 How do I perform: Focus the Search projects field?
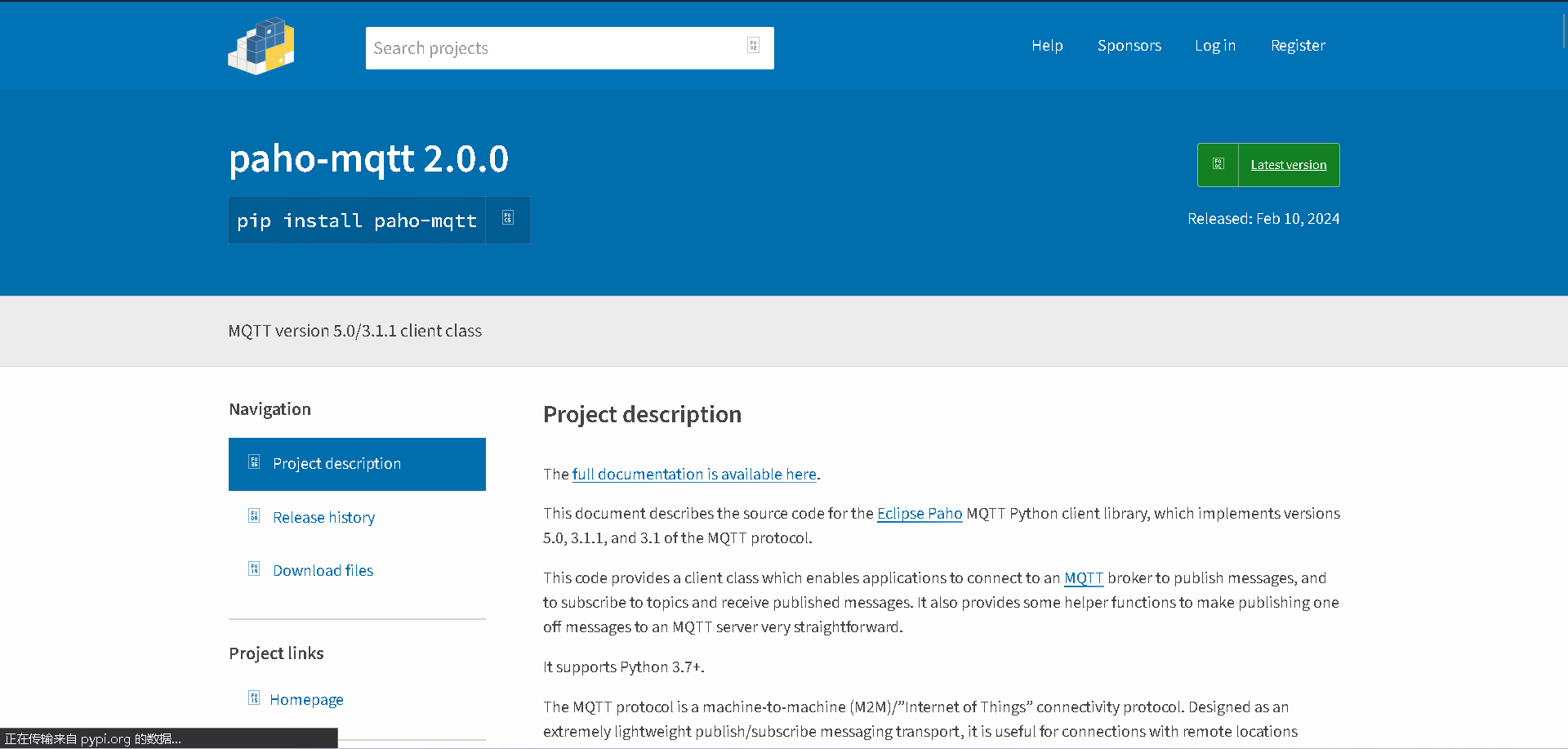570,48
